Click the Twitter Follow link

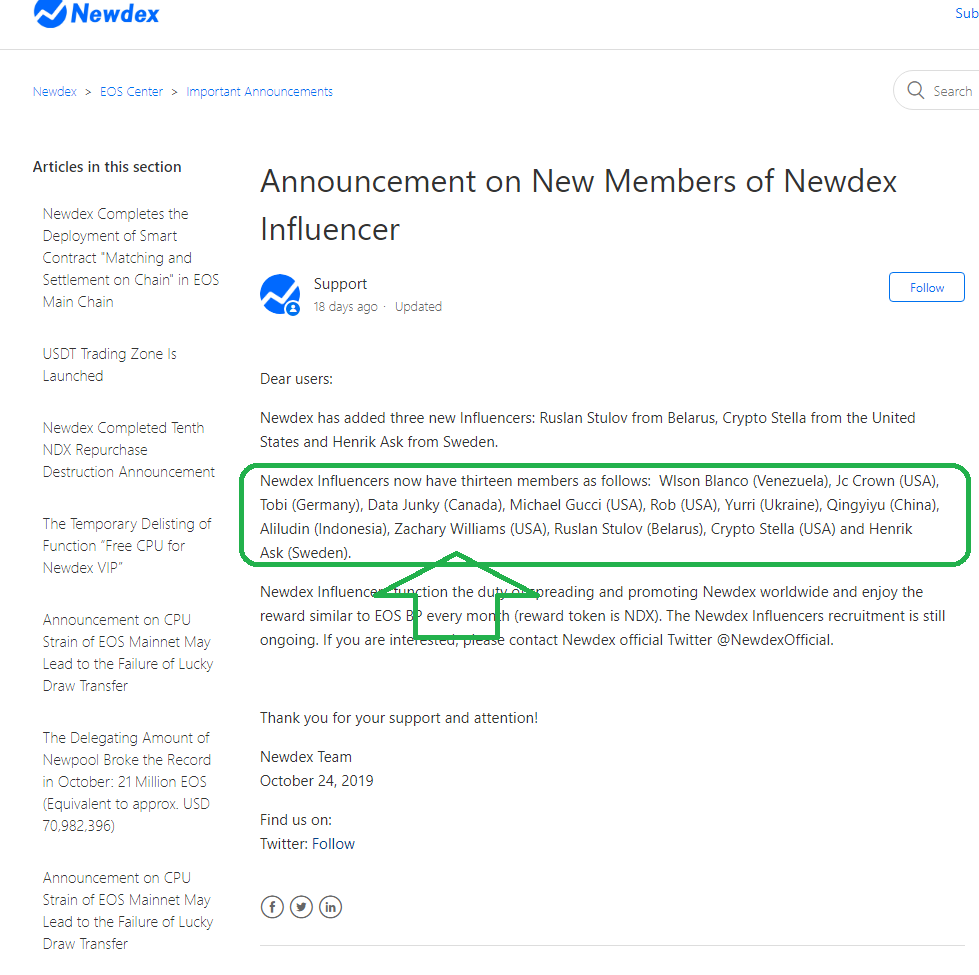point(333,844)
